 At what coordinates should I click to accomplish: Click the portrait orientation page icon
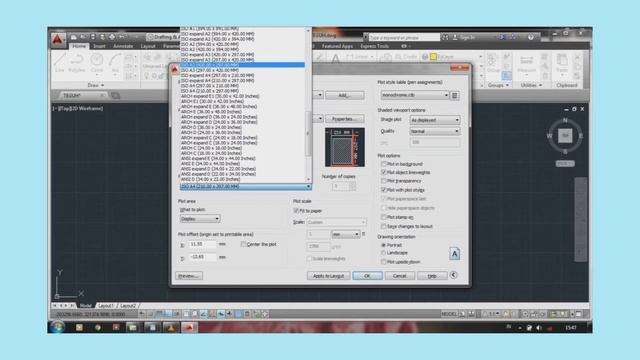point(454,254)
